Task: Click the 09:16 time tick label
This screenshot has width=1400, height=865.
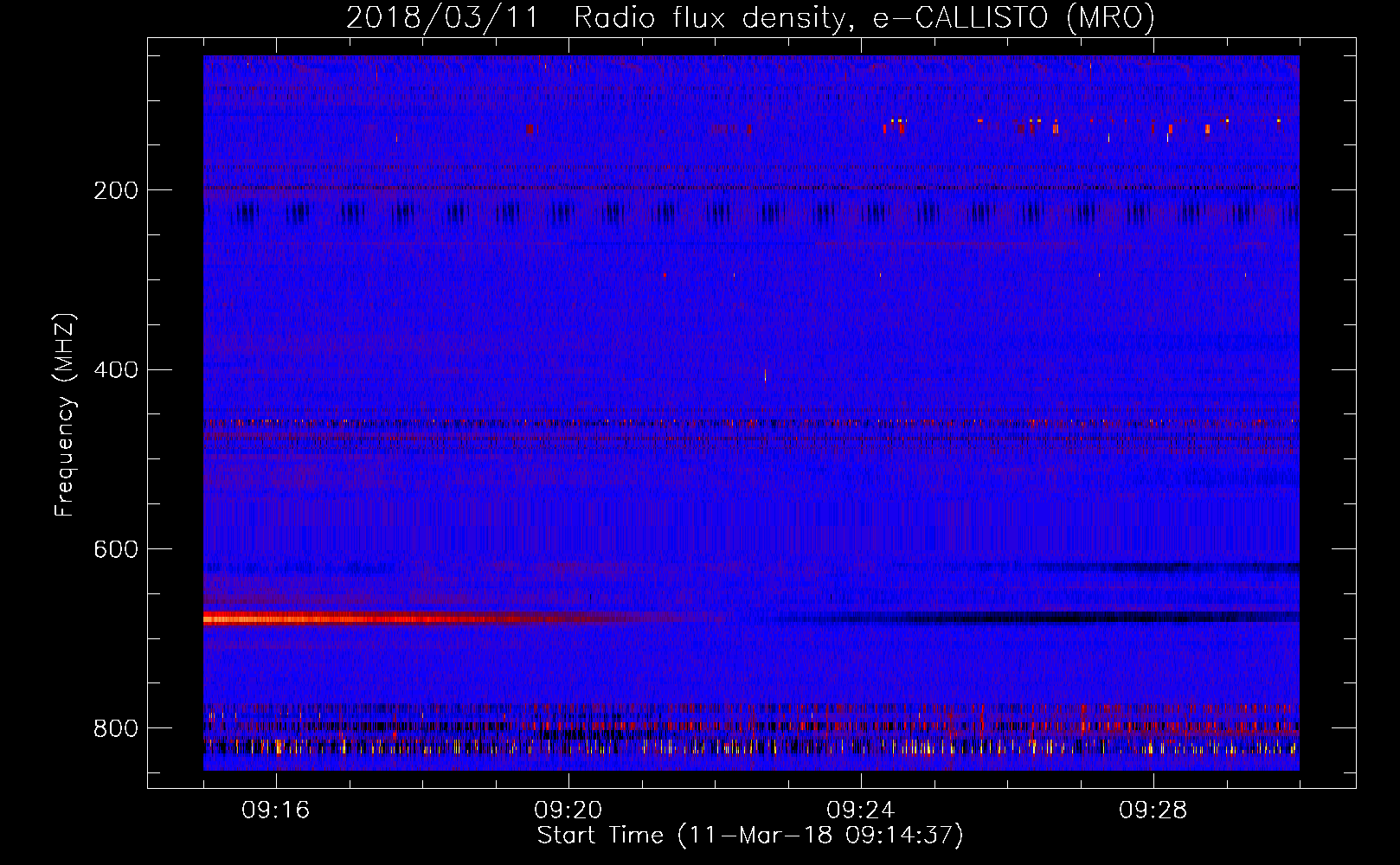Action: 276,811
